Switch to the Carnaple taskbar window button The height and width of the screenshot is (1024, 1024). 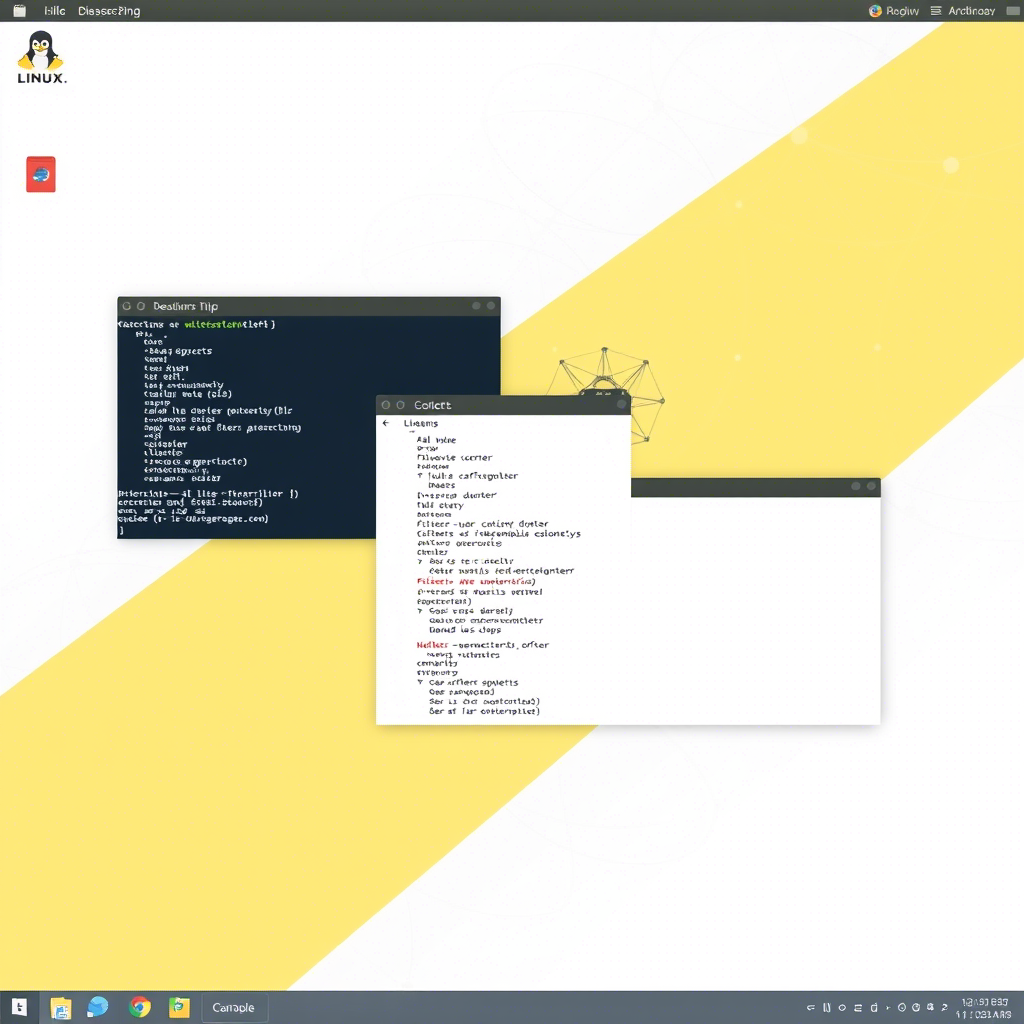[234, 1008]
